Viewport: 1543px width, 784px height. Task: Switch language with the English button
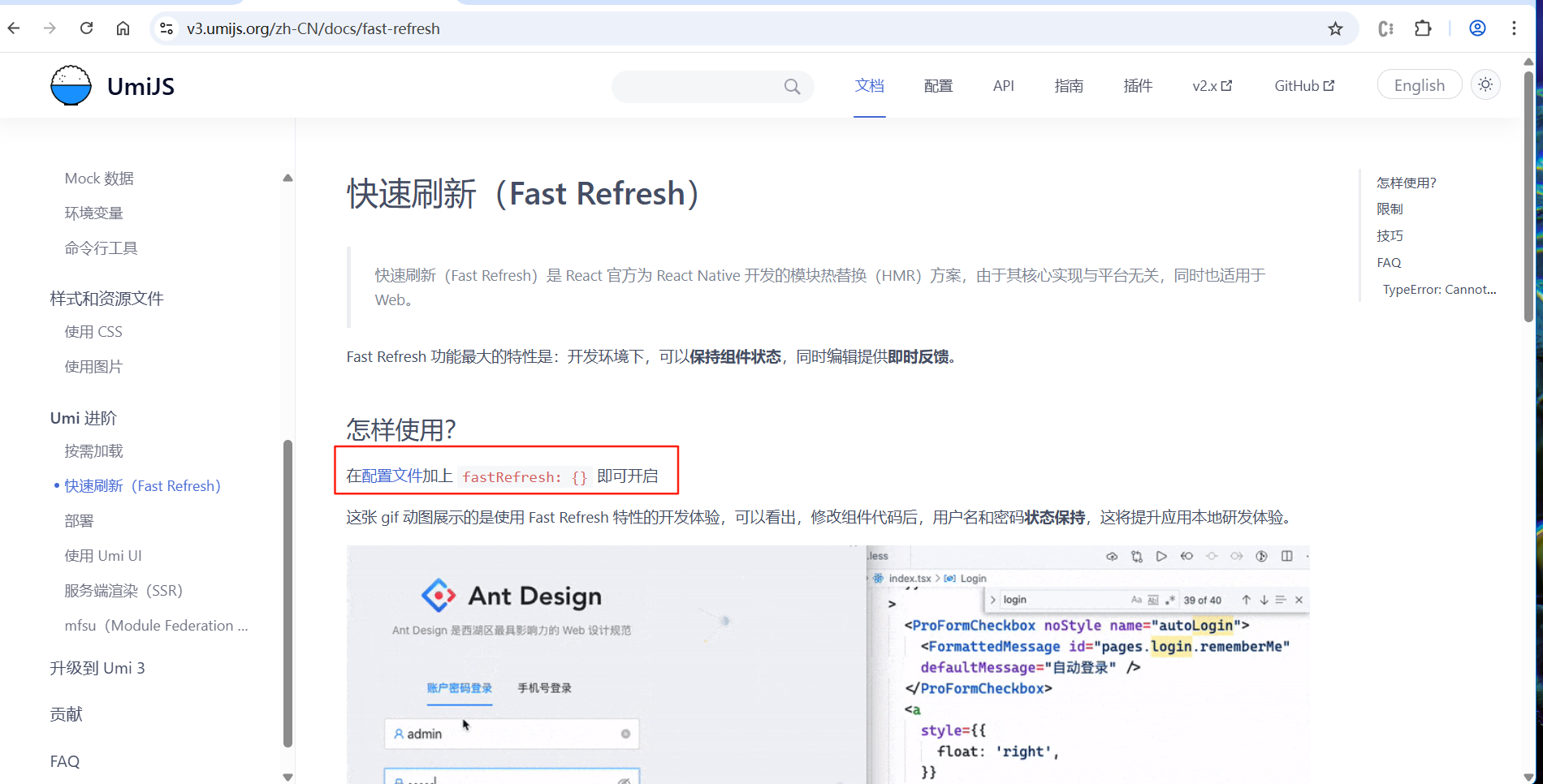(x=1419, y=85)
